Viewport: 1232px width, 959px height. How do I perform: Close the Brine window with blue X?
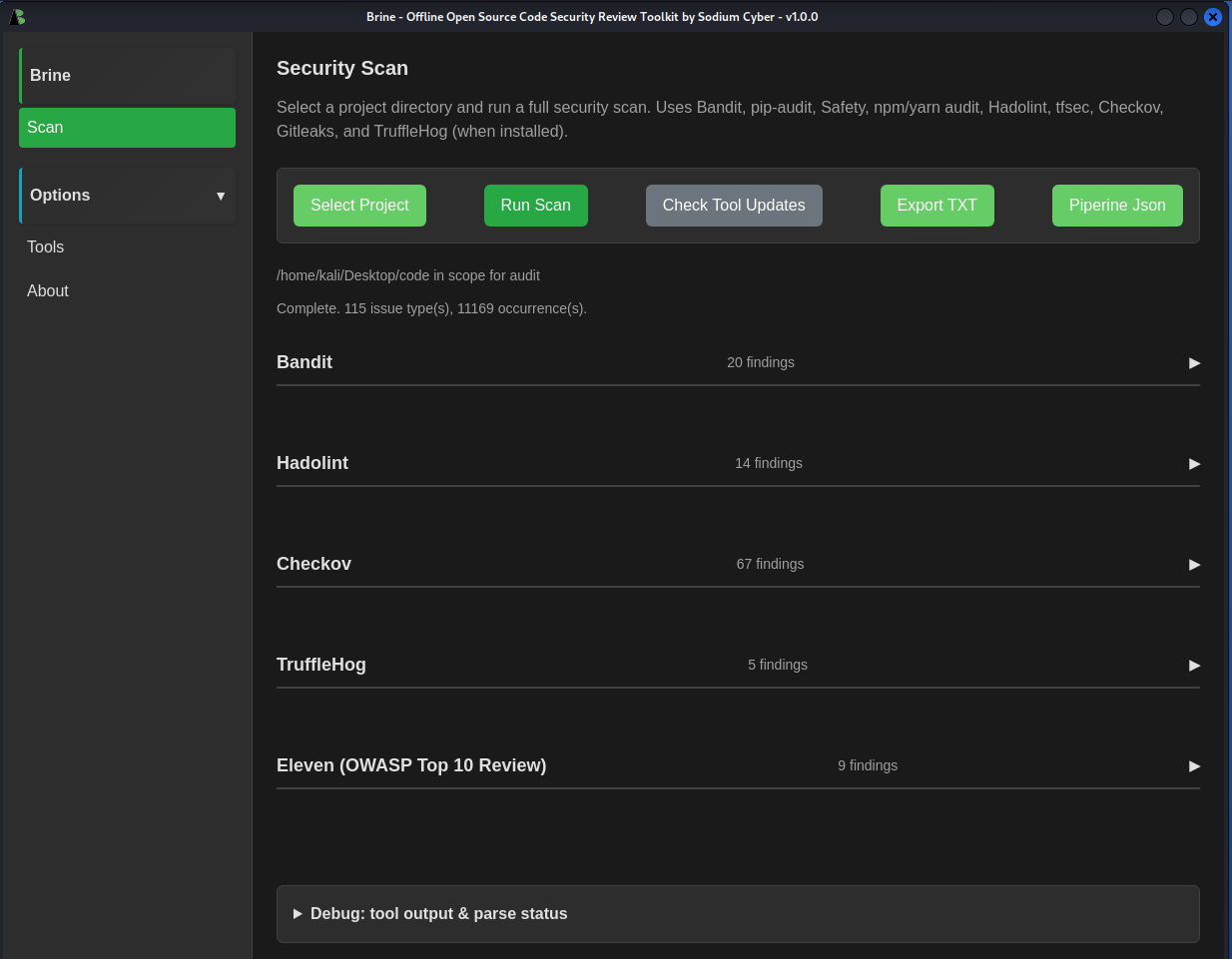coord(1212,17)
